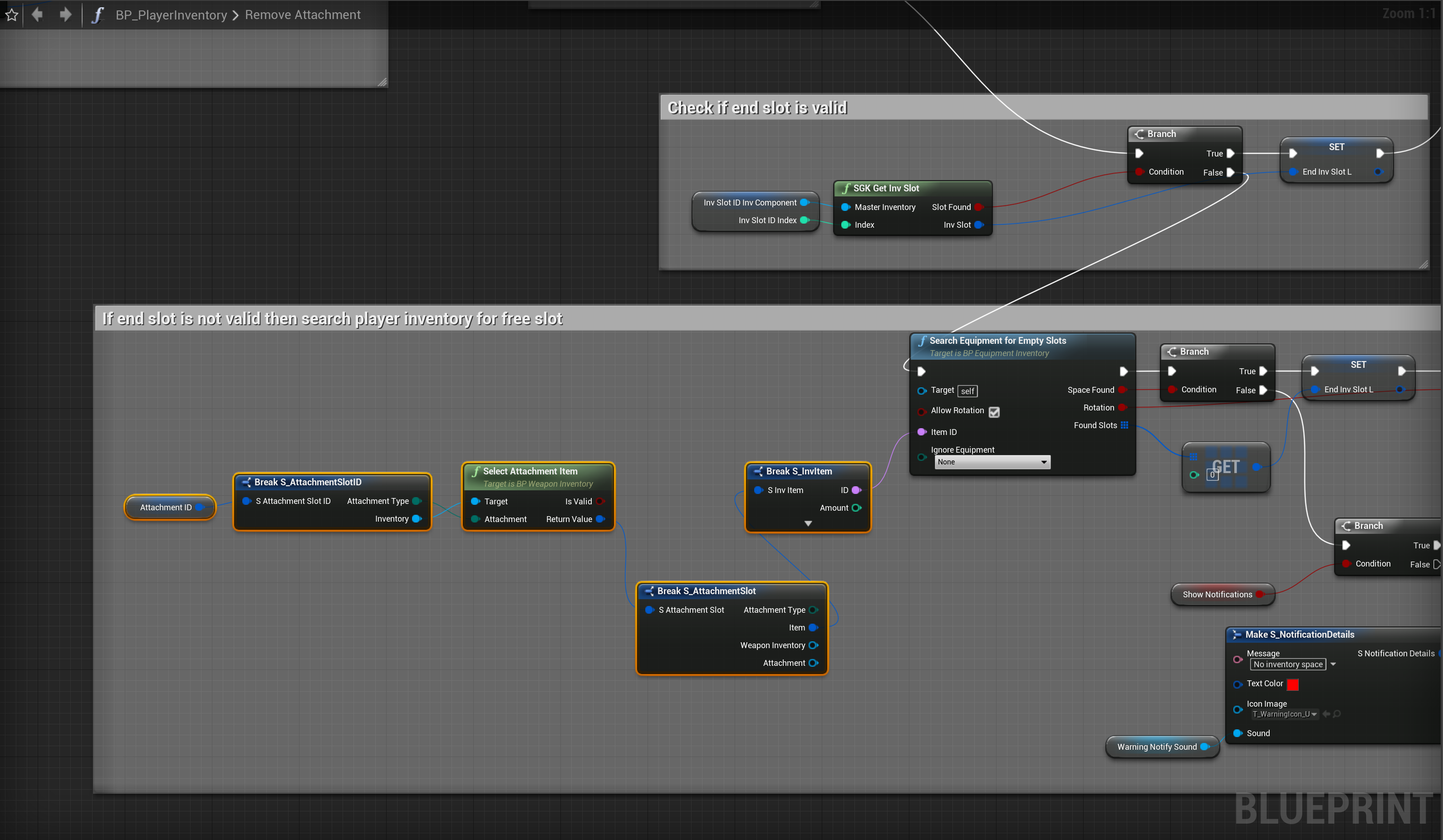
Task: Click the SGK Get Inv Slot function icon
Action: [x=846, y=188]
